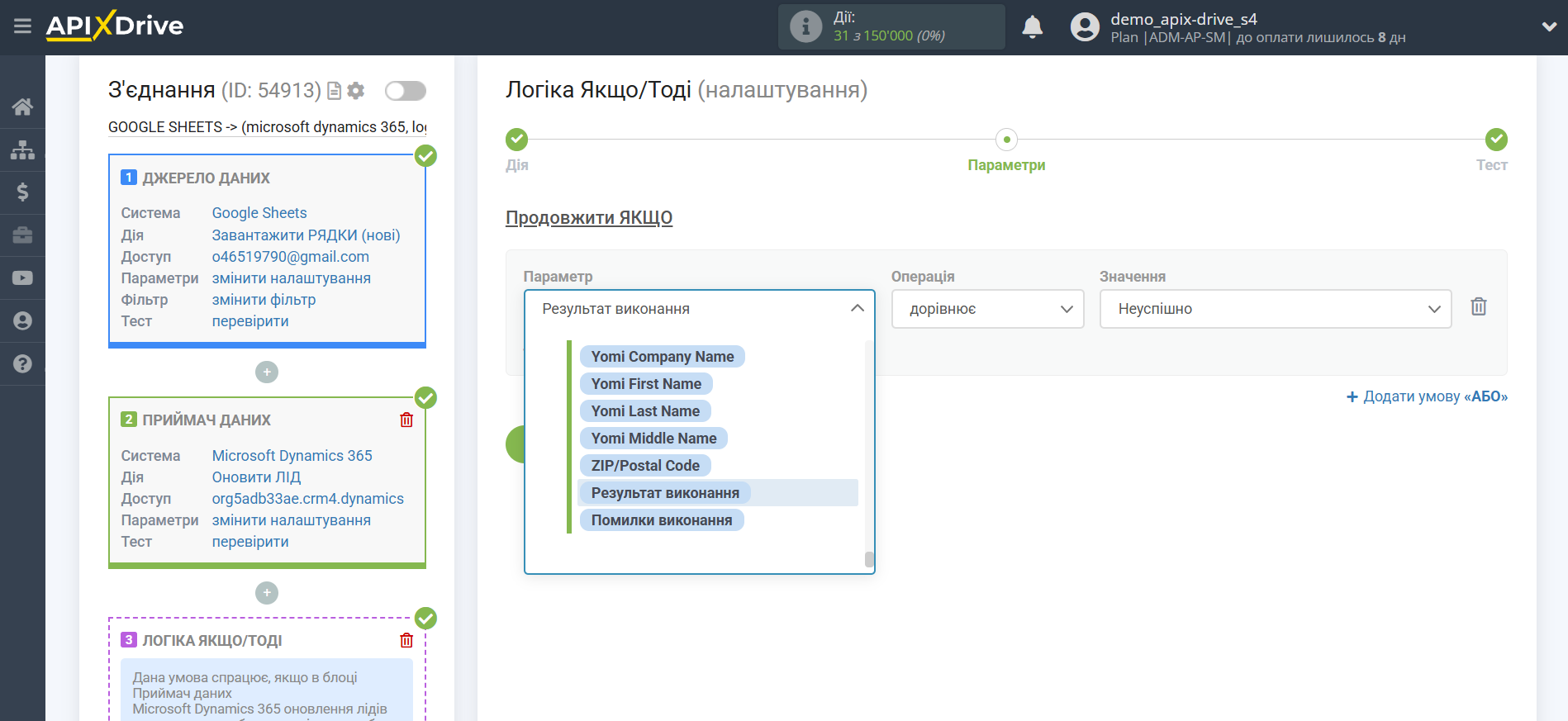Select Yomi First Name option
Viewport: 1568px width, 721px height.
point(646,384)
